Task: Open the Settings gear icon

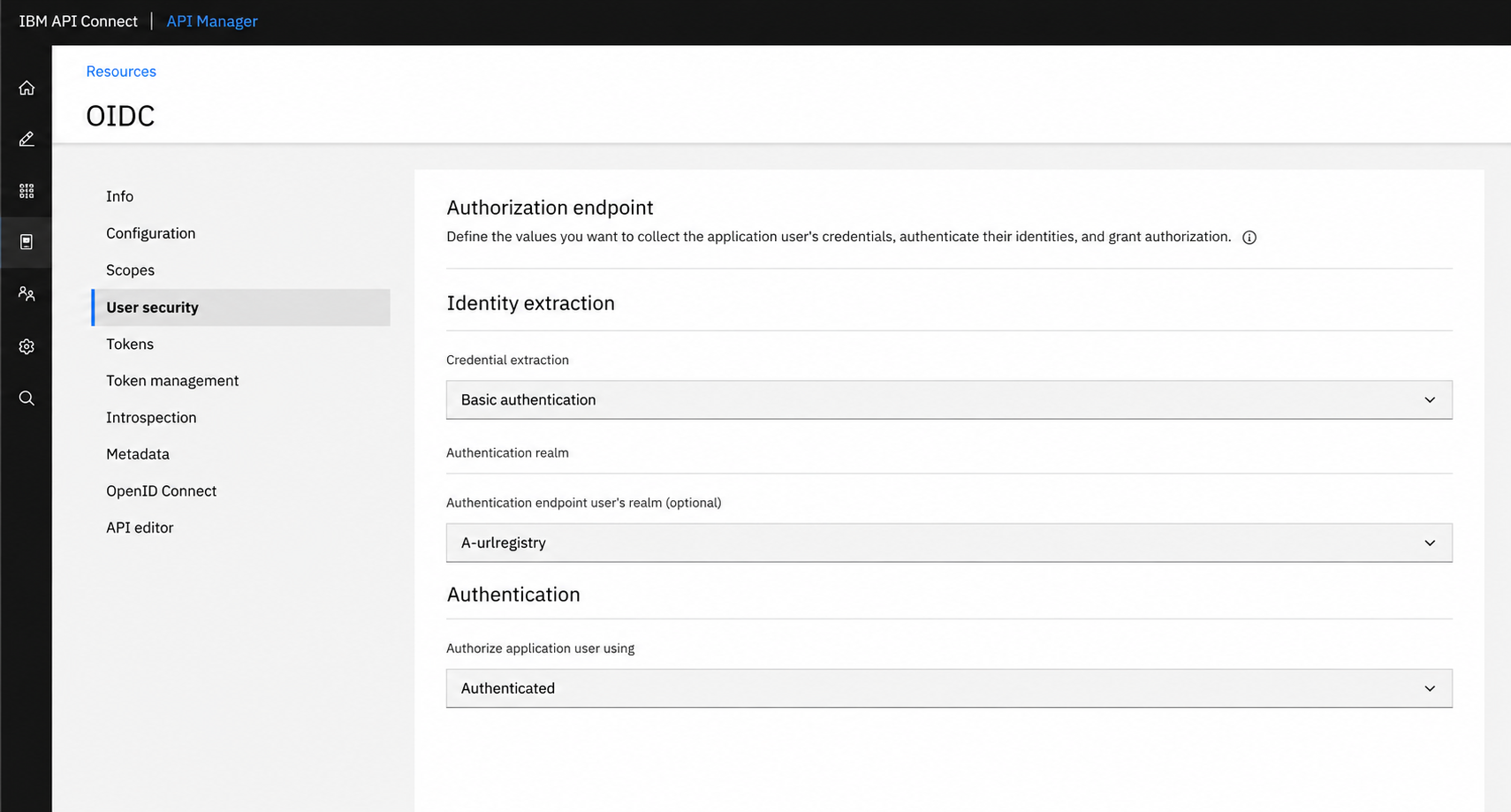Action: coord(27,346)
